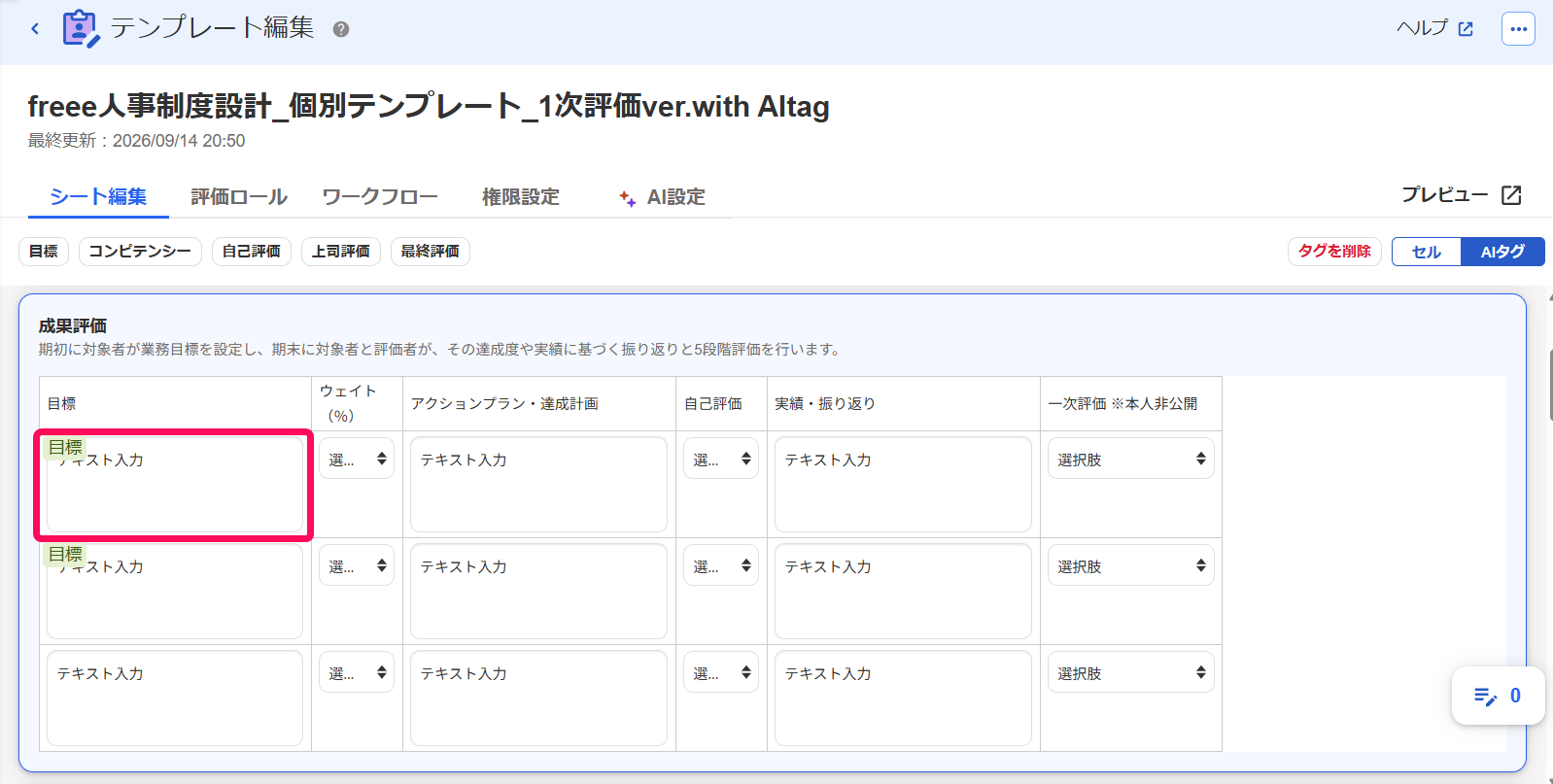The height and width of the screenshot is (784, 1553).
Task: Open third-row 一次評価 選択肢 dropdown
Action: (x=1131, y=672)
